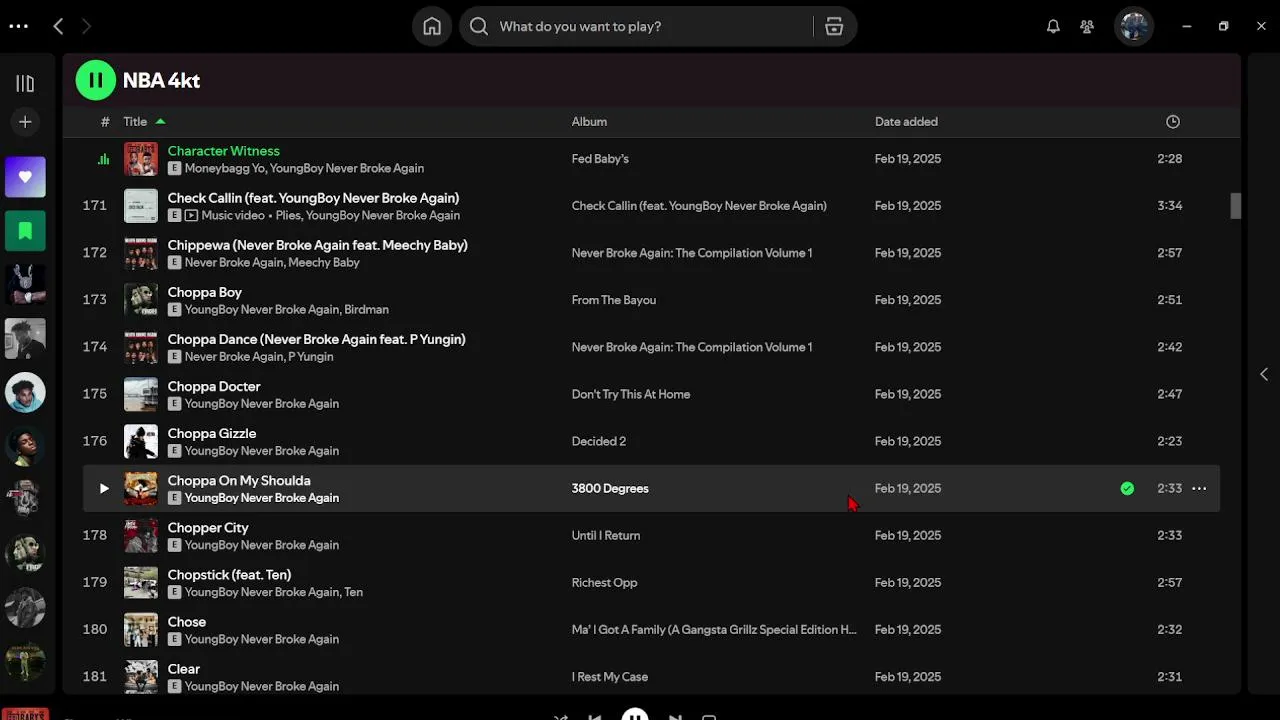Image resolution: width=1280 pixels, height=720 pixels.
Task: Toggle saved checkmark on Choppa On My Shoulda
Action: (1127, 489)
